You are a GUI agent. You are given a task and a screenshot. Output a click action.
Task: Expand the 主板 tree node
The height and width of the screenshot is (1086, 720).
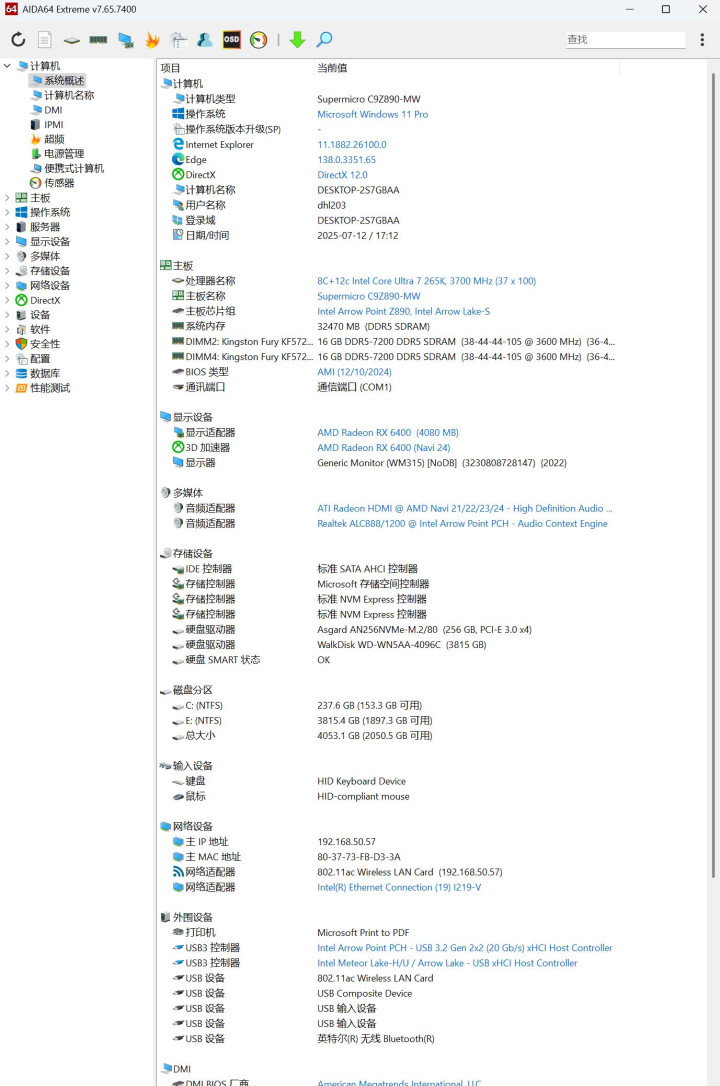[7, 197]
